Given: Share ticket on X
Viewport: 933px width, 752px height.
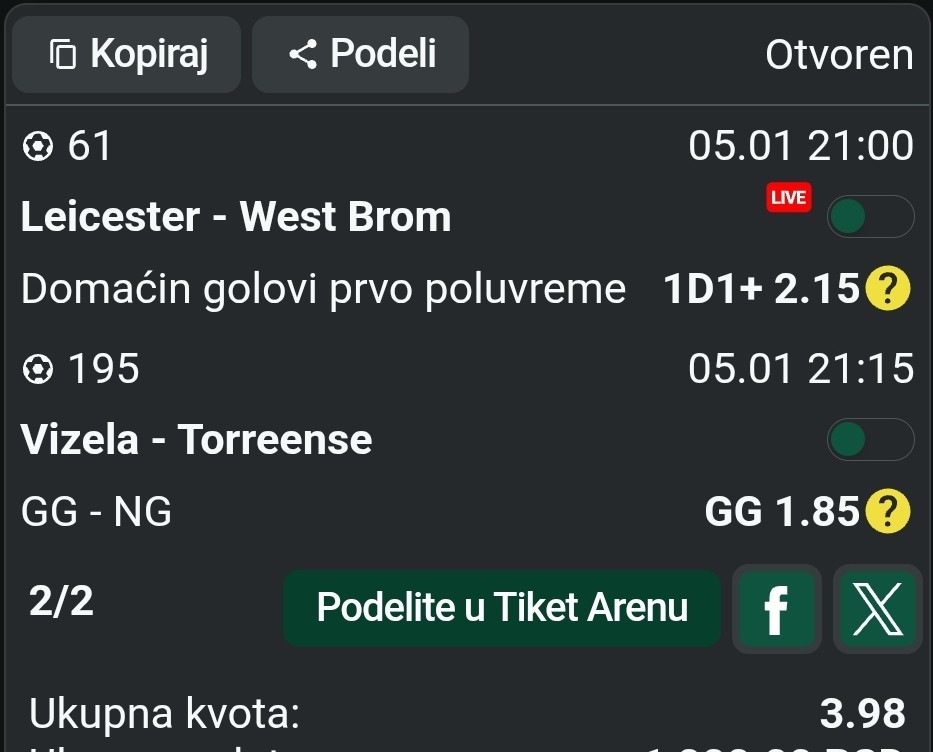Looking at the screenshot, I should (878, 608).
